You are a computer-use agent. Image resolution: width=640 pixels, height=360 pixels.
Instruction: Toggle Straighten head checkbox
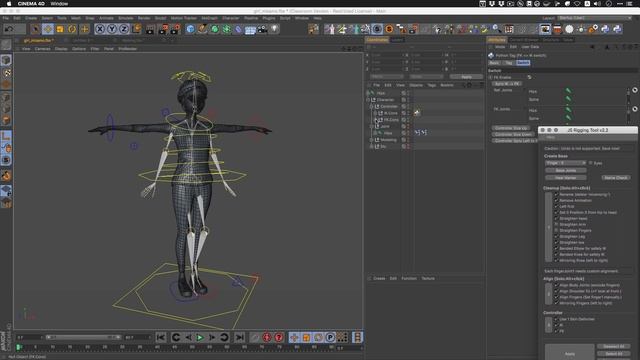(556, 218)
